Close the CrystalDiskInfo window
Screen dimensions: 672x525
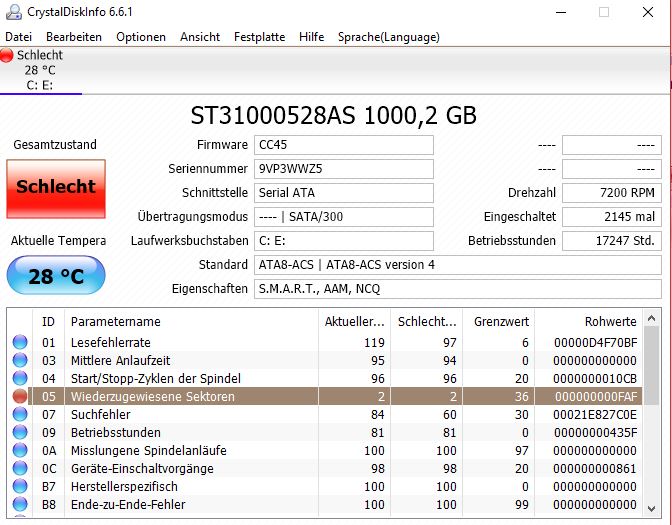[648, 12]
